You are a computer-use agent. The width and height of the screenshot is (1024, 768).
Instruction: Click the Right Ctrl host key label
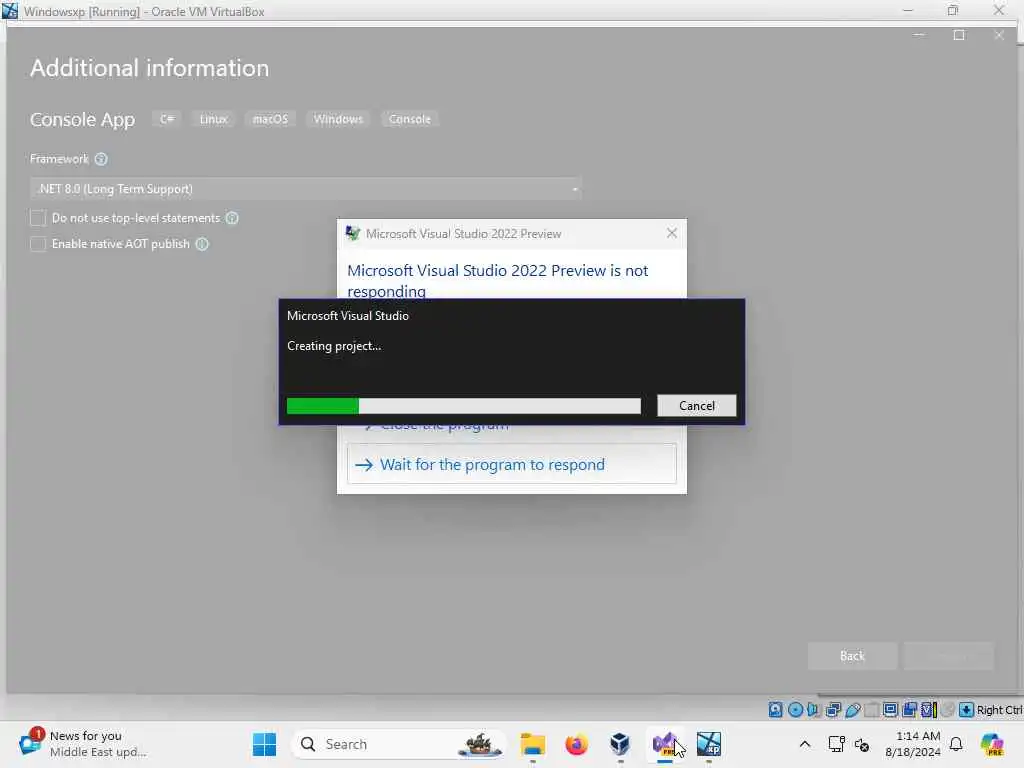(999, 710)
